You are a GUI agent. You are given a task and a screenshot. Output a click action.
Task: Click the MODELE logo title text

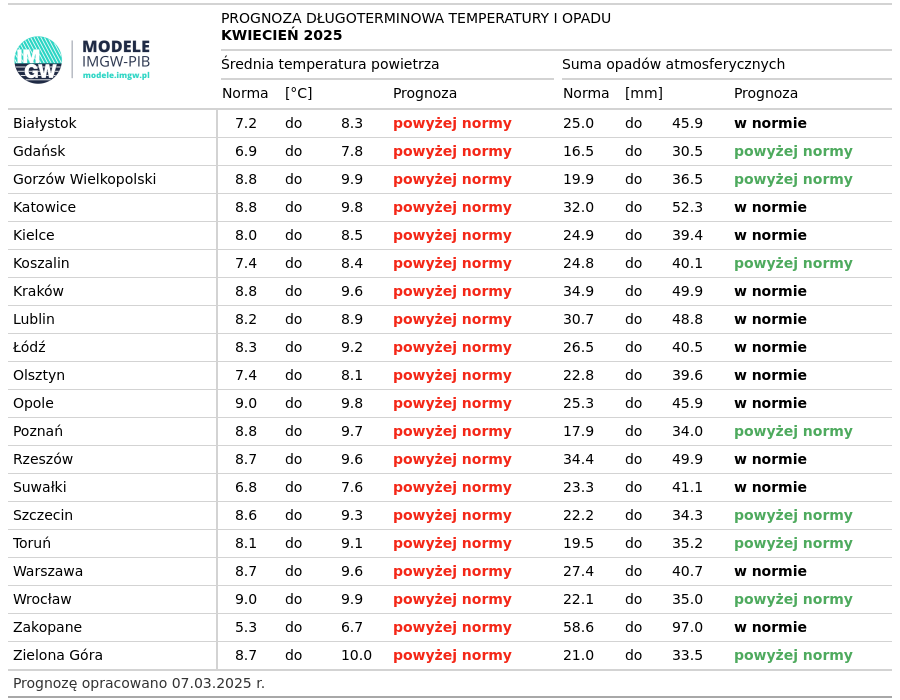[x=116, y=47]
